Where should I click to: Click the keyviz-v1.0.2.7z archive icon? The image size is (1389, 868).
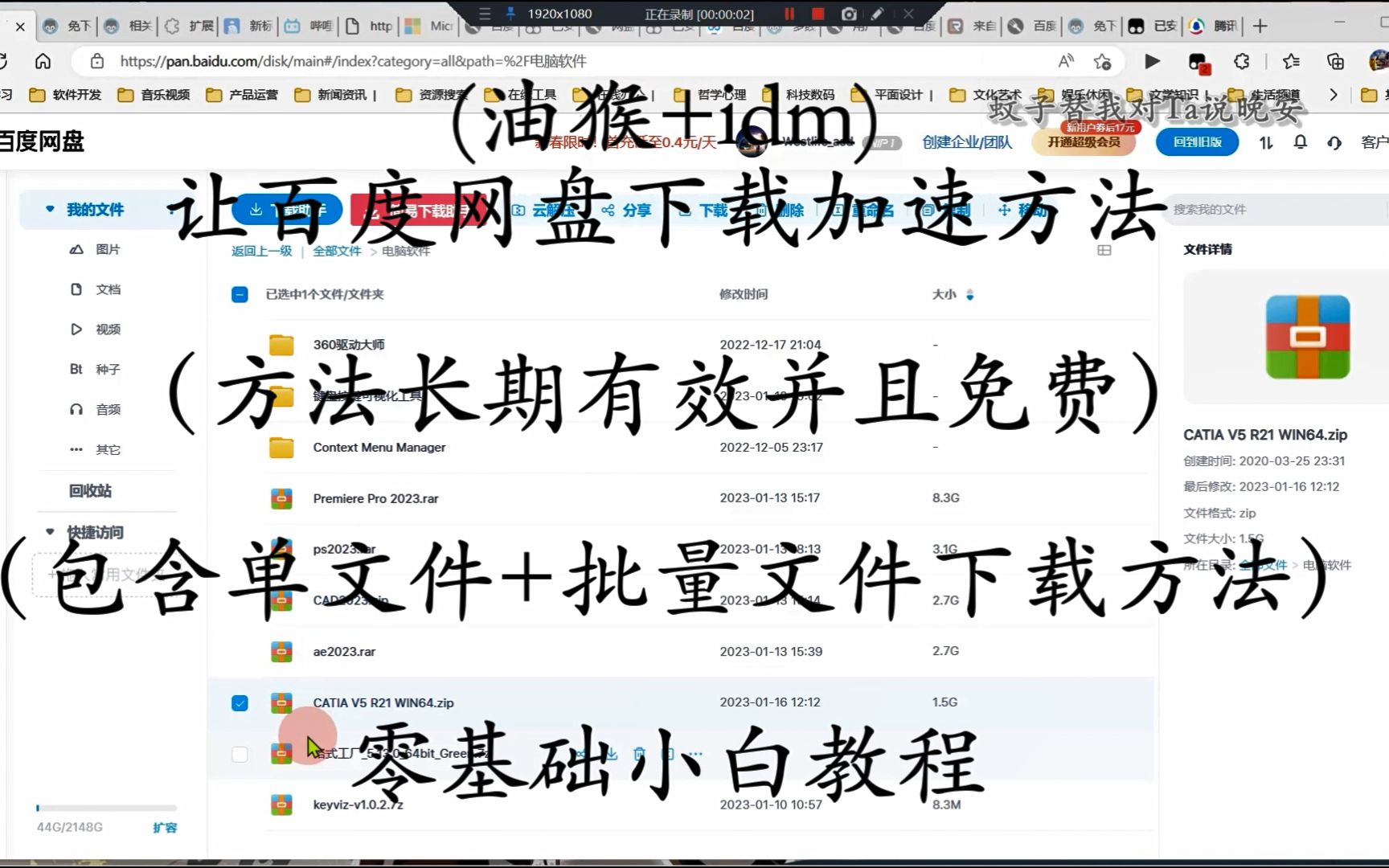pyautogui.click(x=281, y=805)
